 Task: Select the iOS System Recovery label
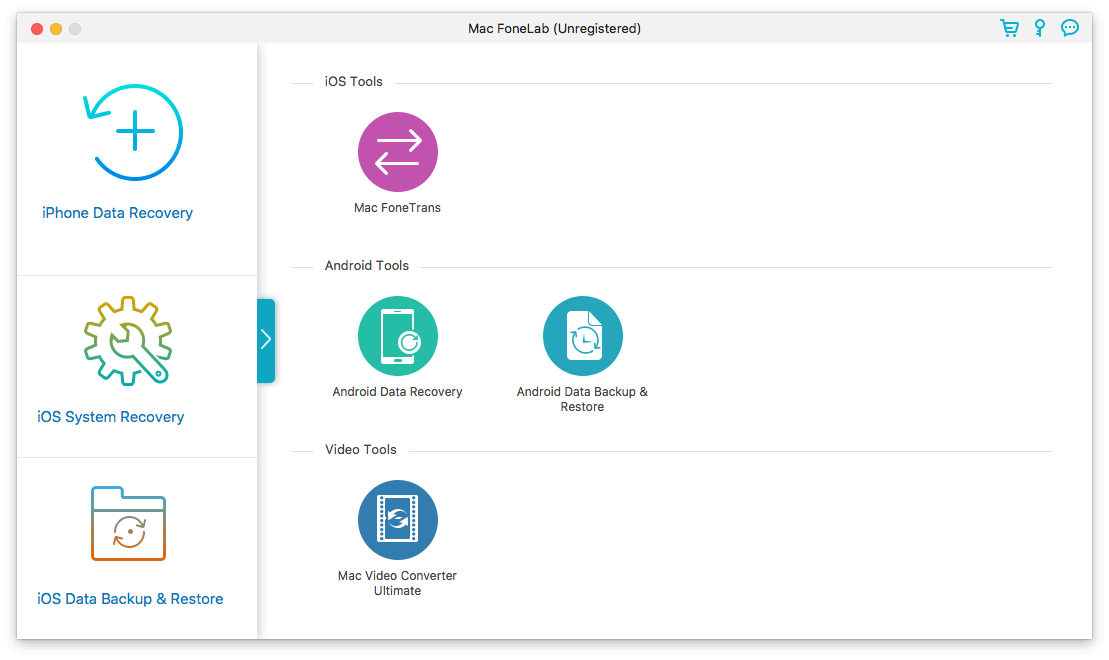[x=111, y=417]
